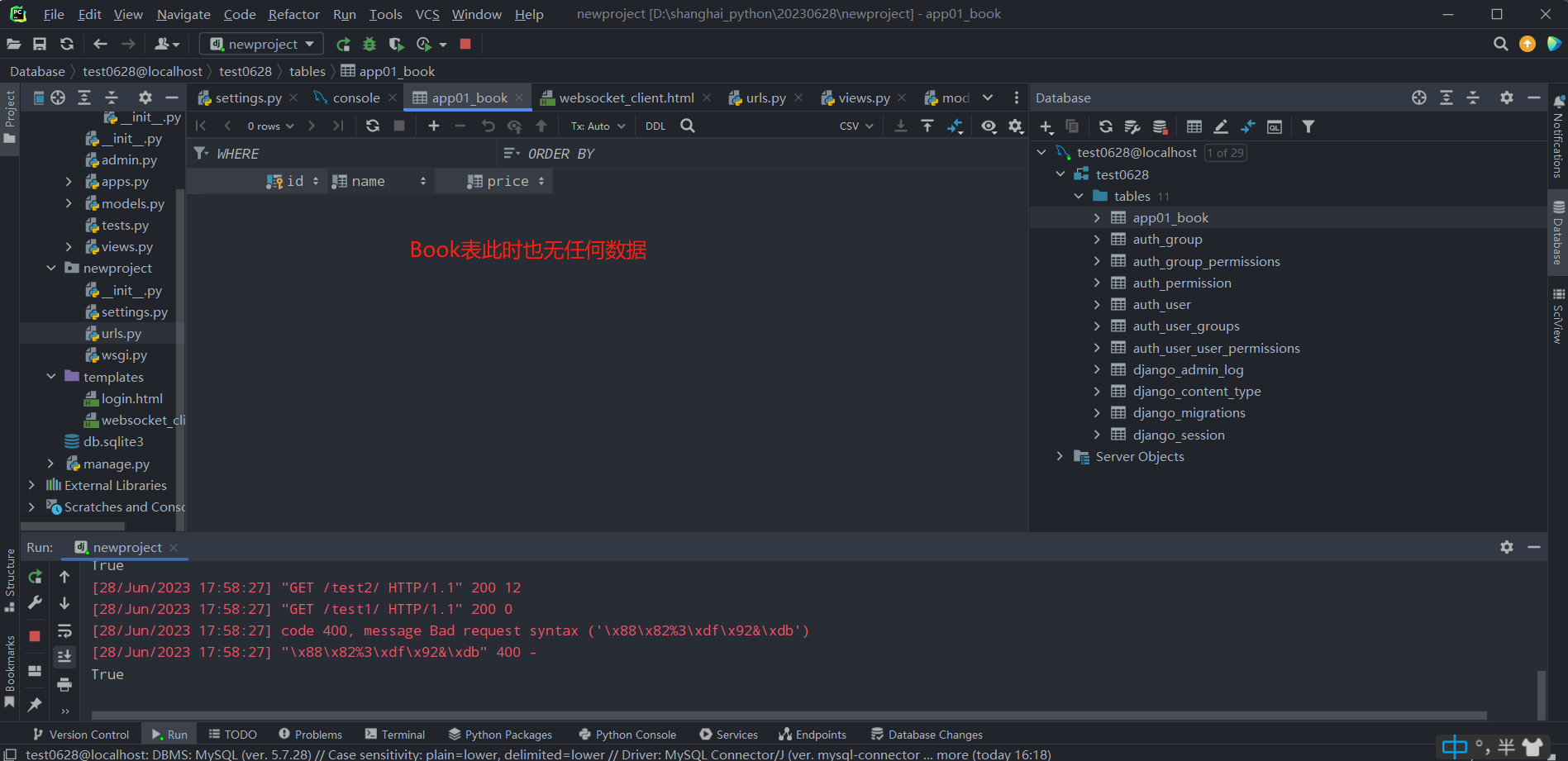Click tables breadcrumb in navigation bar
The width and height of the screenshot is (1568, 761).
(307, 71)
